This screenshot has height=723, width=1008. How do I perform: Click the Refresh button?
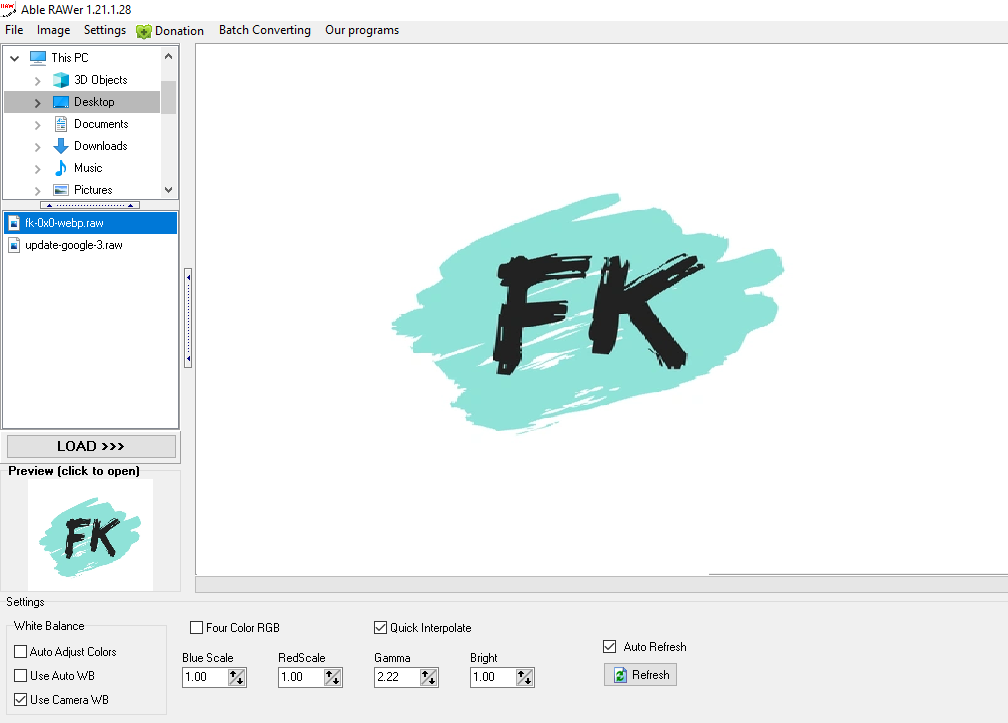pyautogui.click(x=640, y=675)
